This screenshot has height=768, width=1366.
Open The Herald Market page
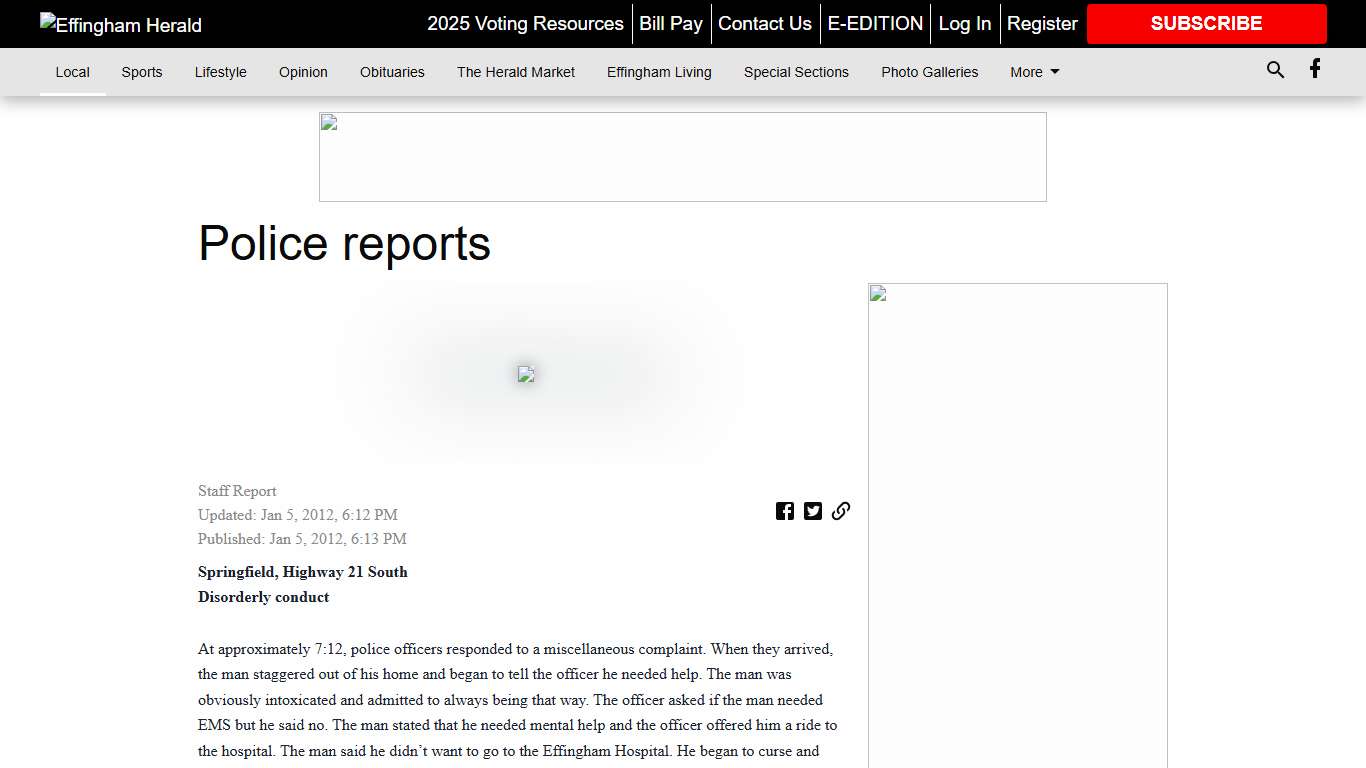516,72
